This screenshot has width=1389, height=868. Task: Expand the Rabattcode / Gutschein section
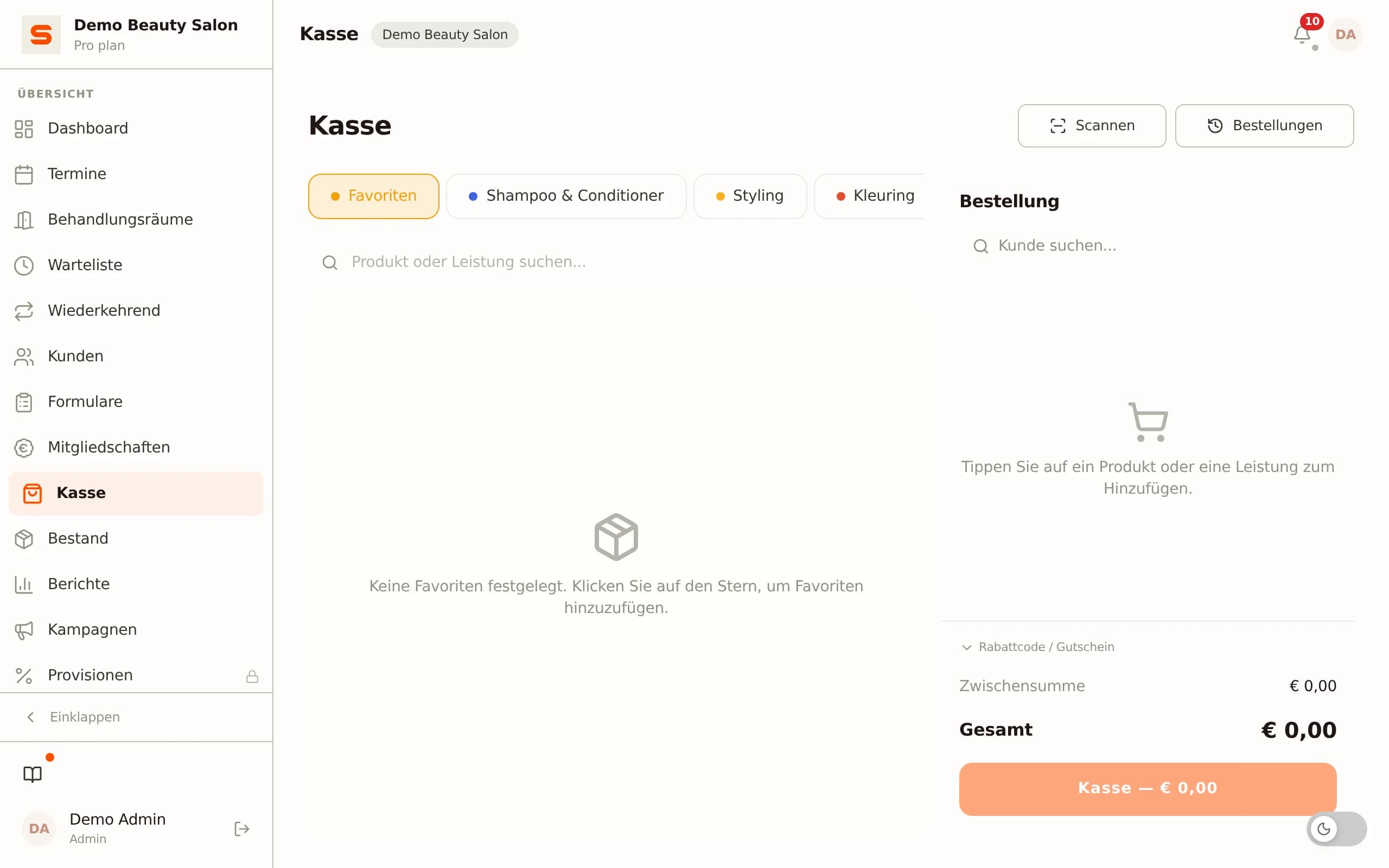1038,647
